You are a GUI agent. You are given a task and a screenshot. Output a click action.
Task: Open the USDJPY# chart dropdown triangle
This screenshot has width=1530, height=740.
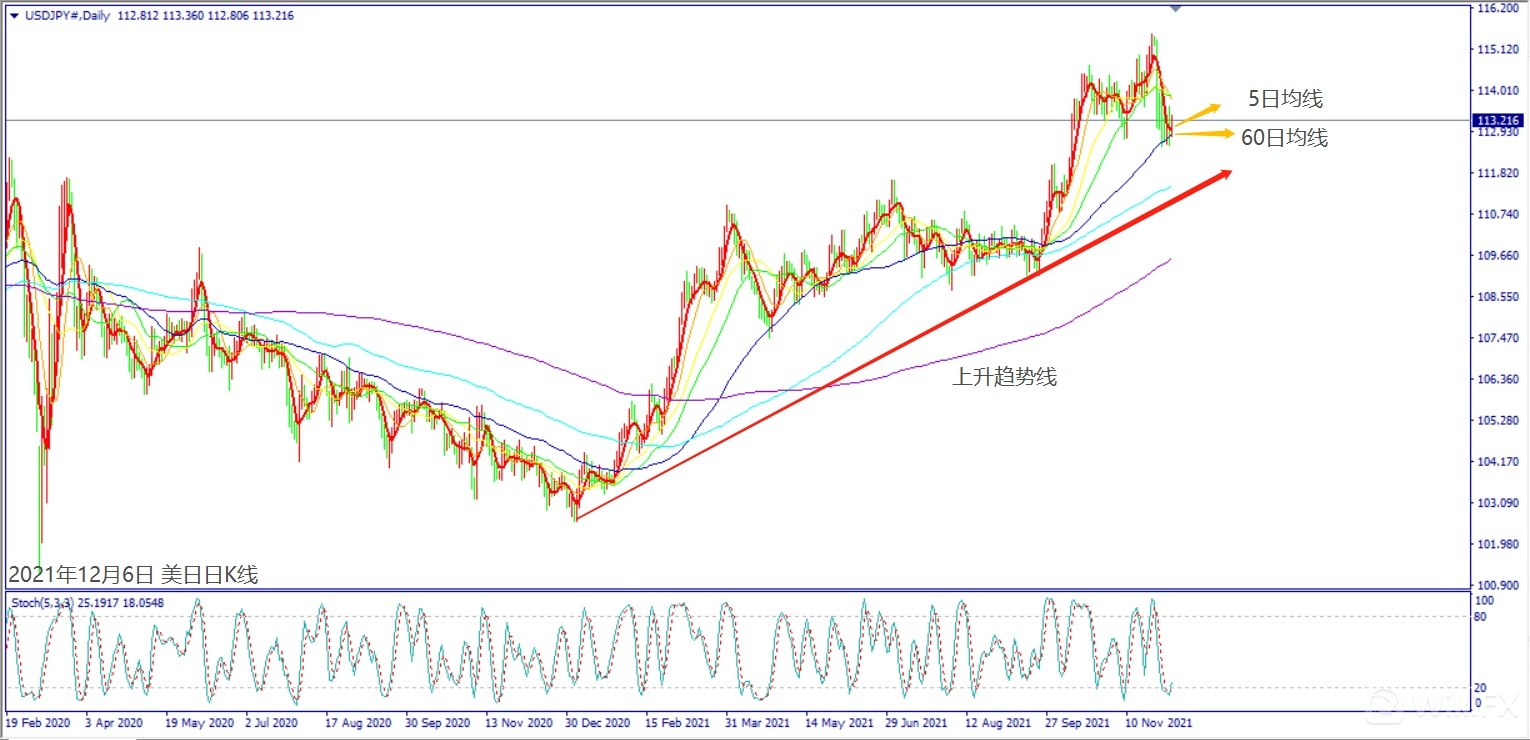tap(13, 16)
